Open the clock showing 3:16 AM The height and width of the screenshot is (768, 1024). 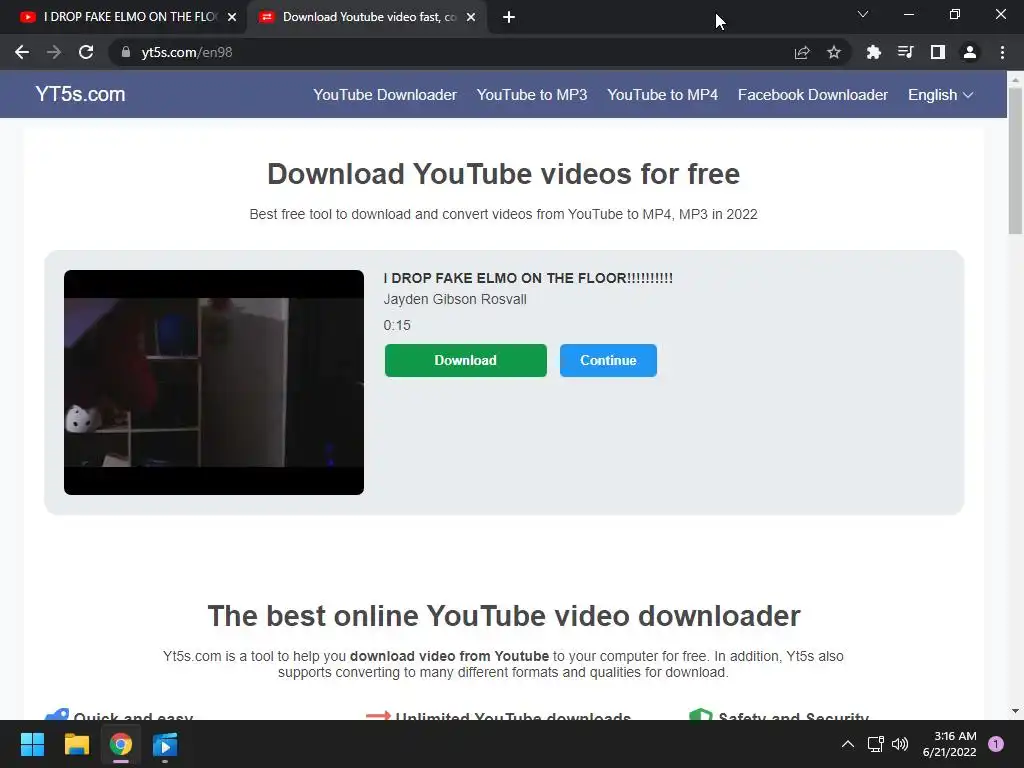(950, 744)
